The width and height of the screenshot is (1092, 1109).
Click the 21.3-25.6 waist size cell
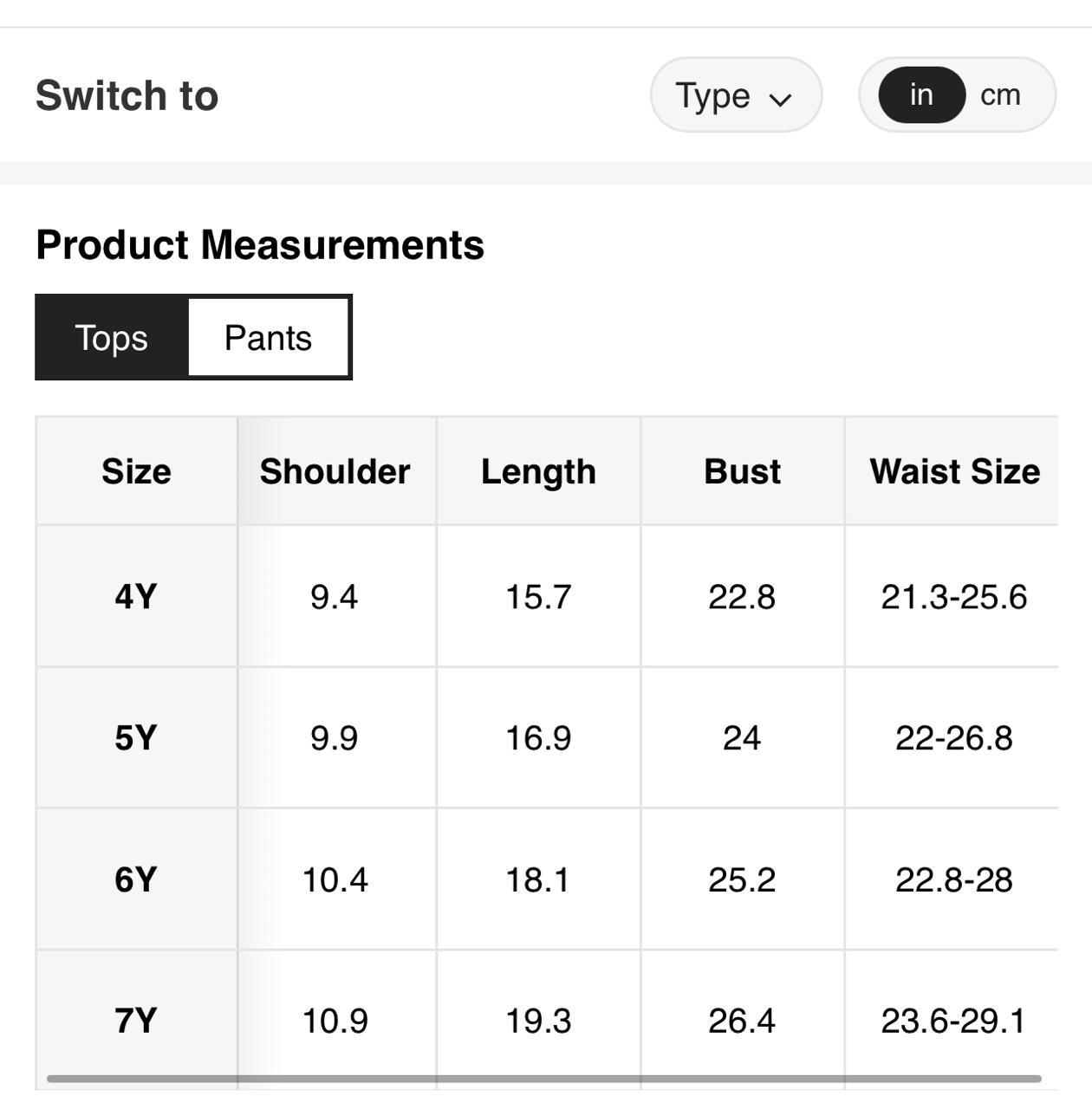click(953, 597)
